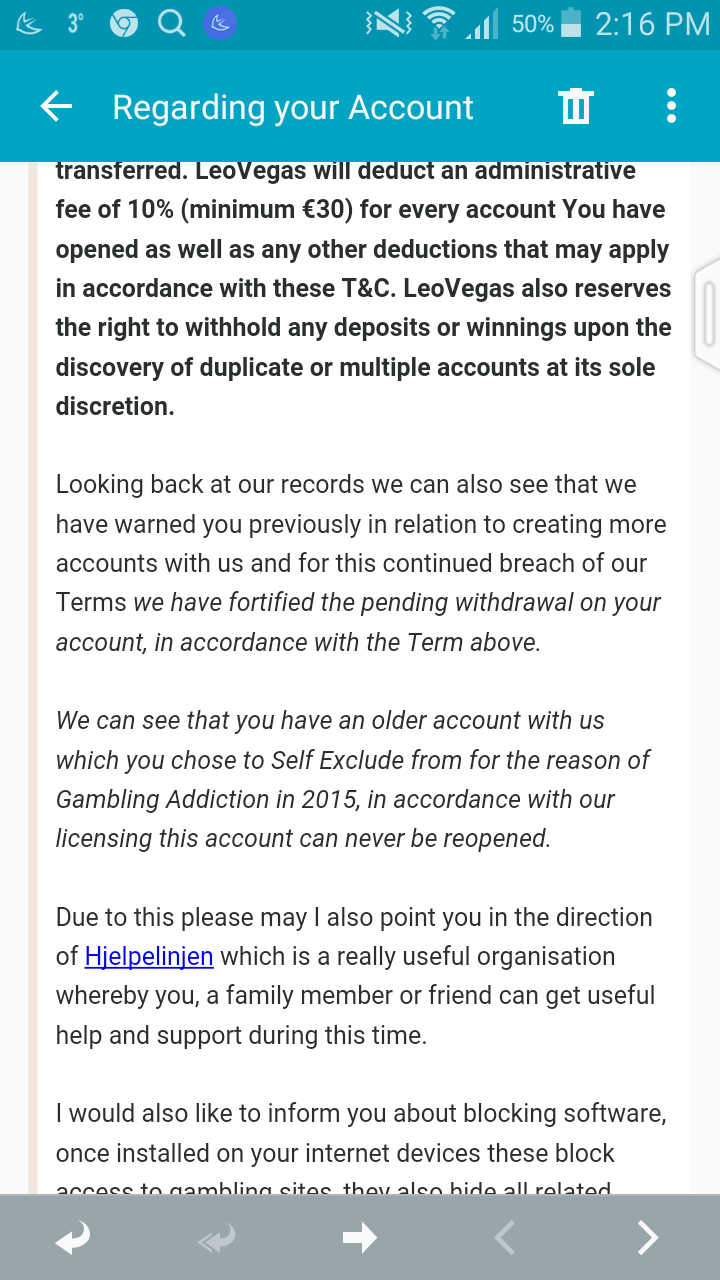Open the three-dot overflow menu
Image resolution: width=720 pixels, height=1280 pixels.
[671, 106]
